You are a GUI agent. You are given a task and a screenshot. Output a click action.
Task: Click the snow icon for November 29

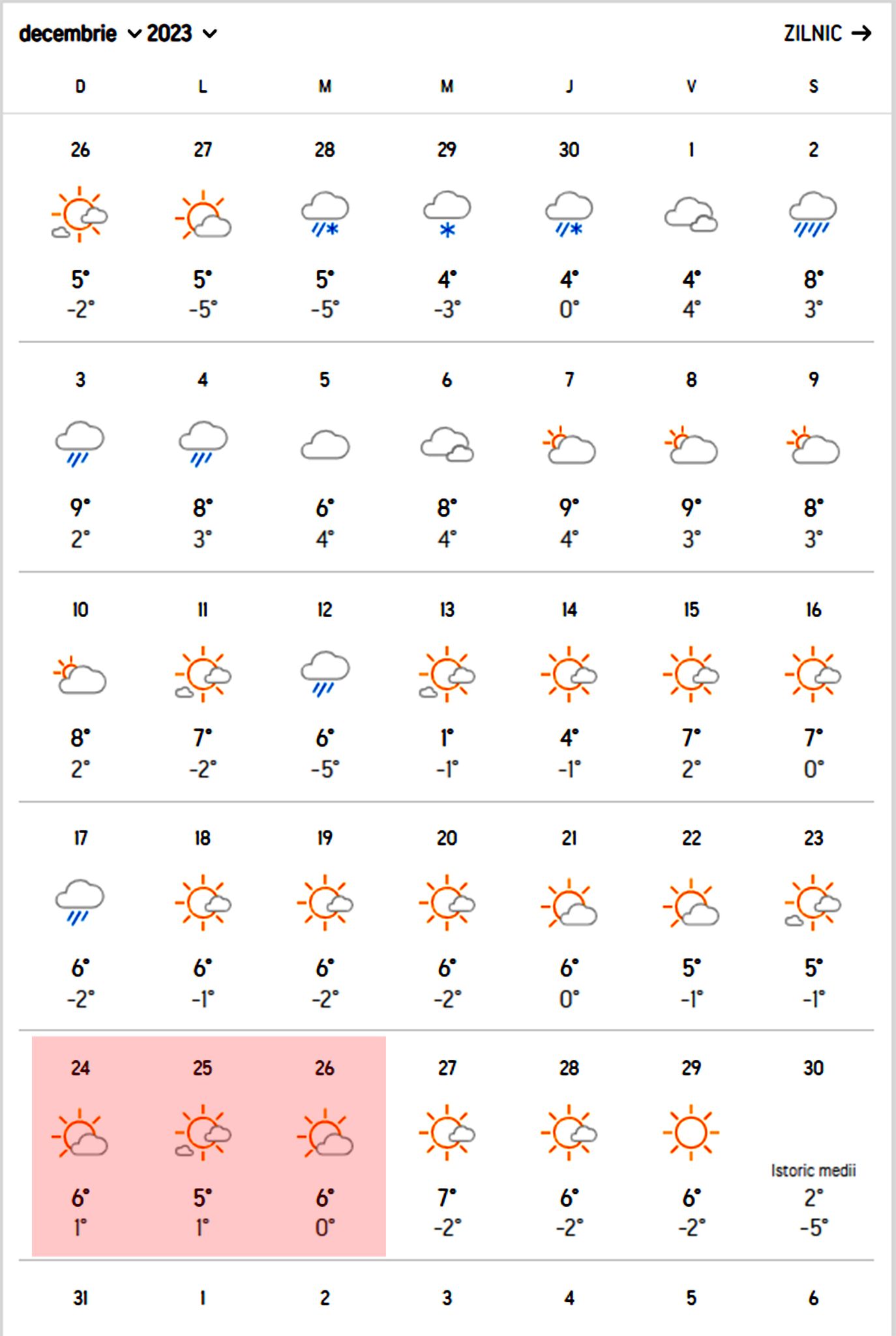447,214
